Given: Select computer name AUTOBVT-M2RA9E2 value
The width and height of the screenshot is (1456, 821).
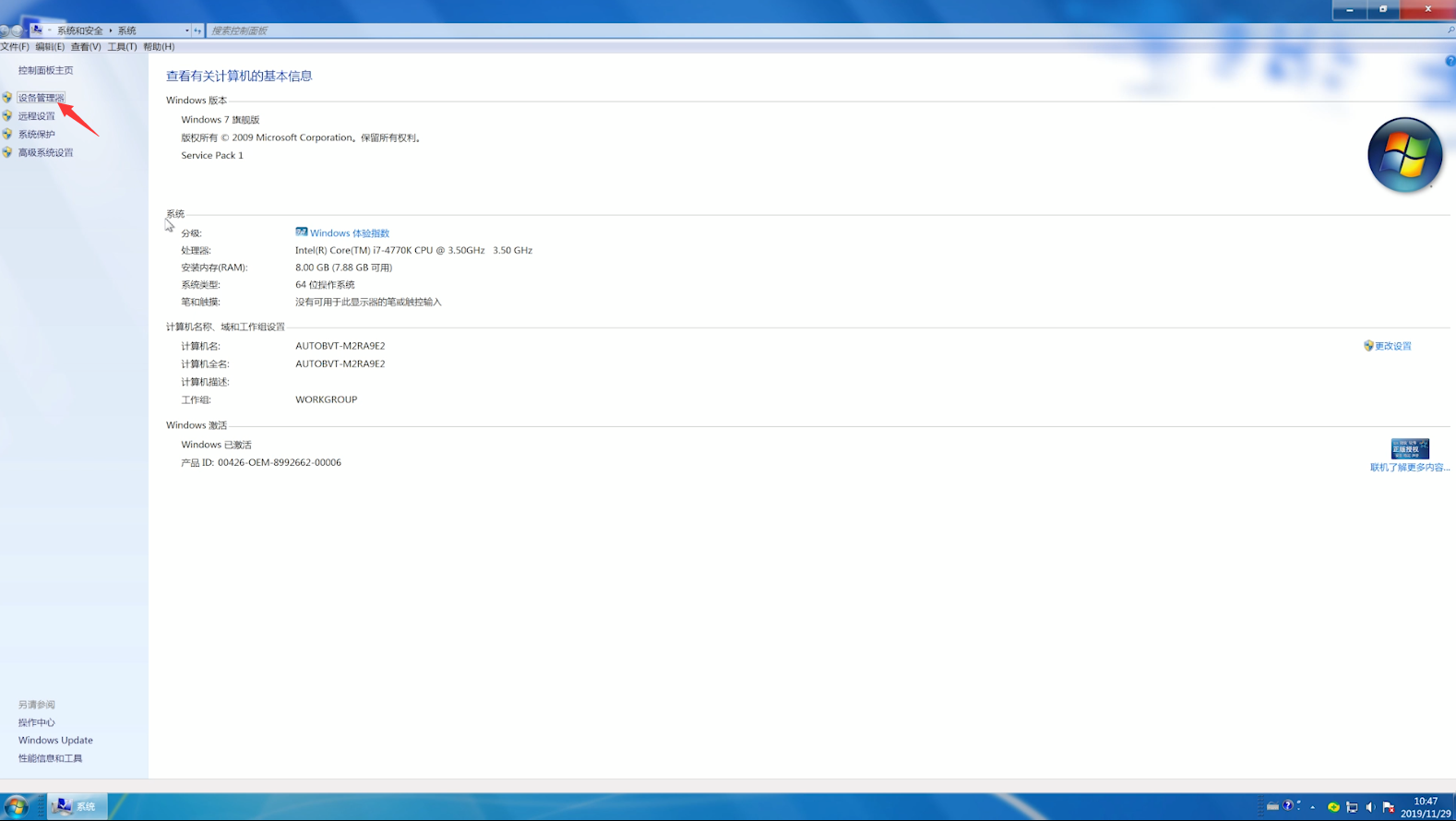Looking at the screenshot, I should point(340,346).
